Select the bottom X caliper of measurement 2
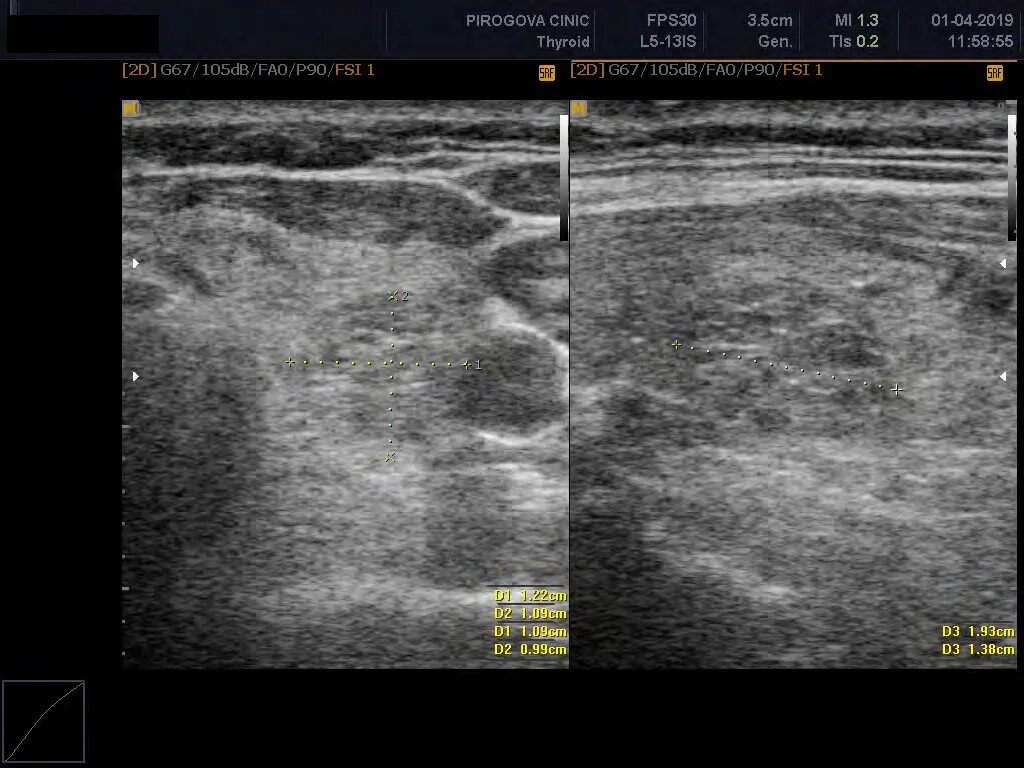Screen dimensions: 1024x768 391,457
